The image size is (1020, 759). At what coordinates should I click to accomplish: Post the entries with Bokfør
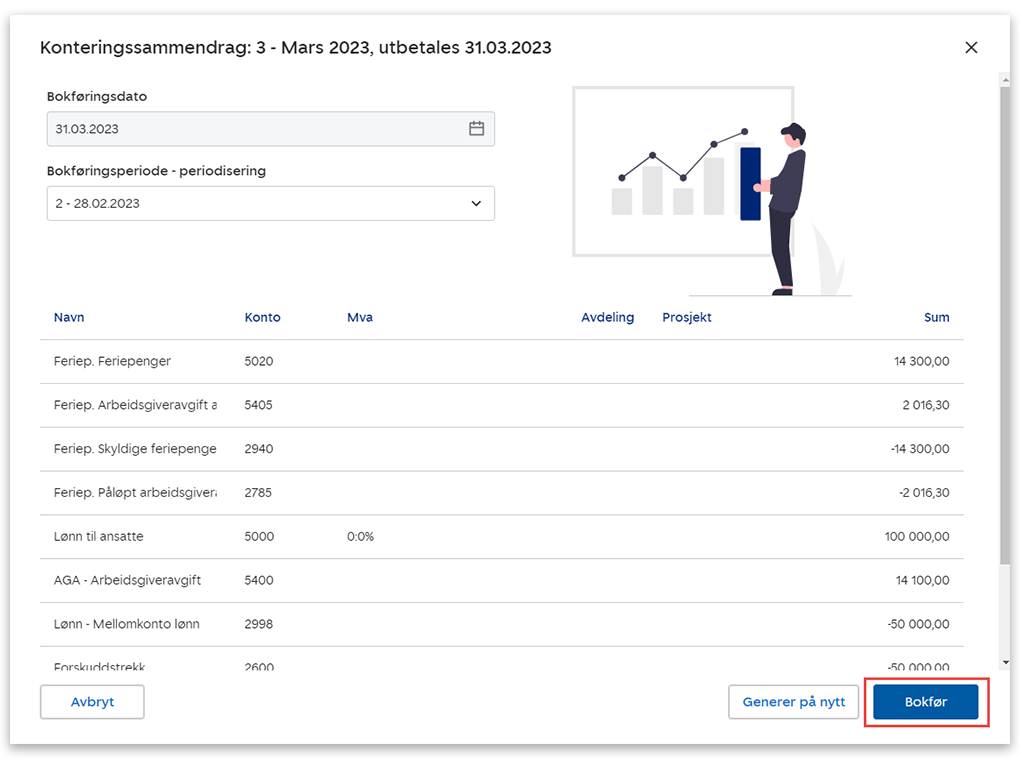(x=925, y=702)
